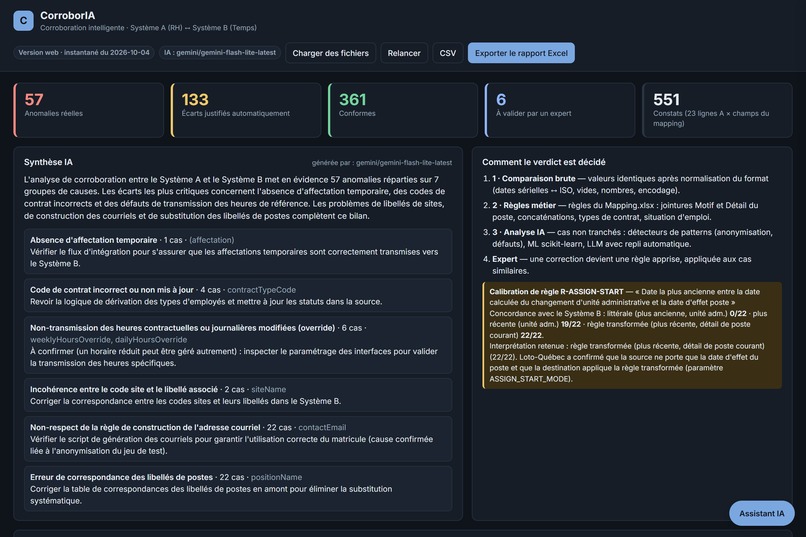Open Incohérence entre le code site group
806x537 pixels.
click(x=238, y=395)
